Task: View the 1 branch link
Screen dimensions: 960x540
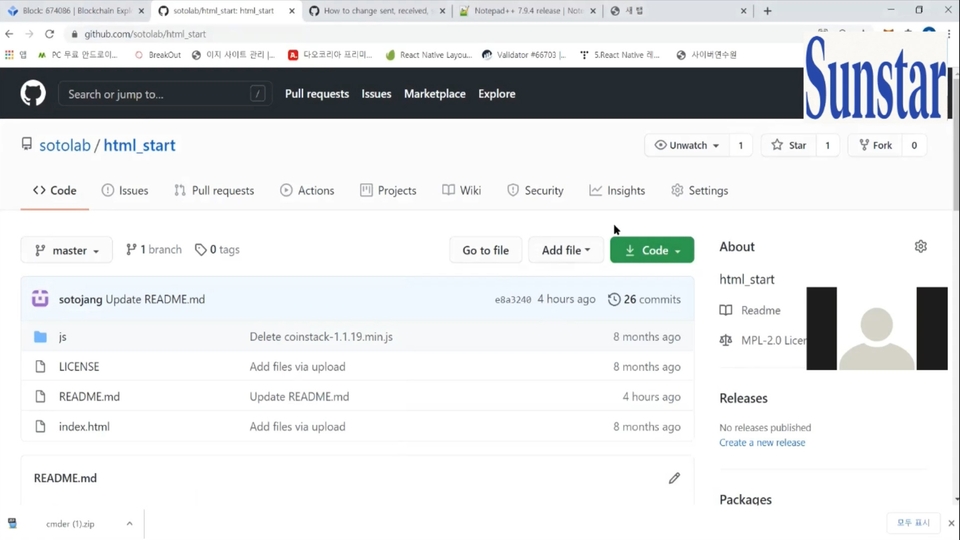Action: coord(154,250)
